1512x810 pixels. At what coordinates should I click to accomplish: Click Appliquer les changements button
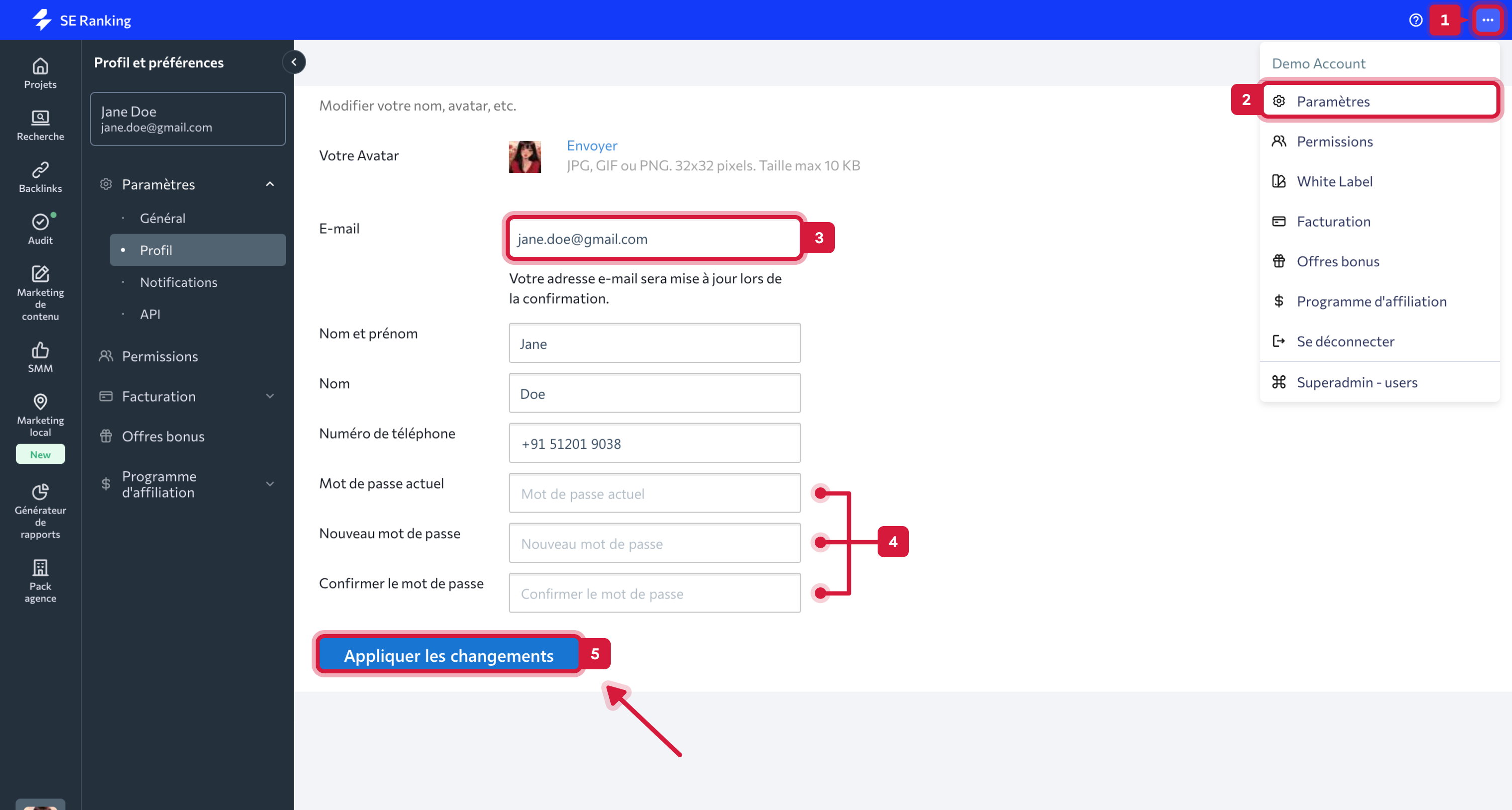(448, 654)
